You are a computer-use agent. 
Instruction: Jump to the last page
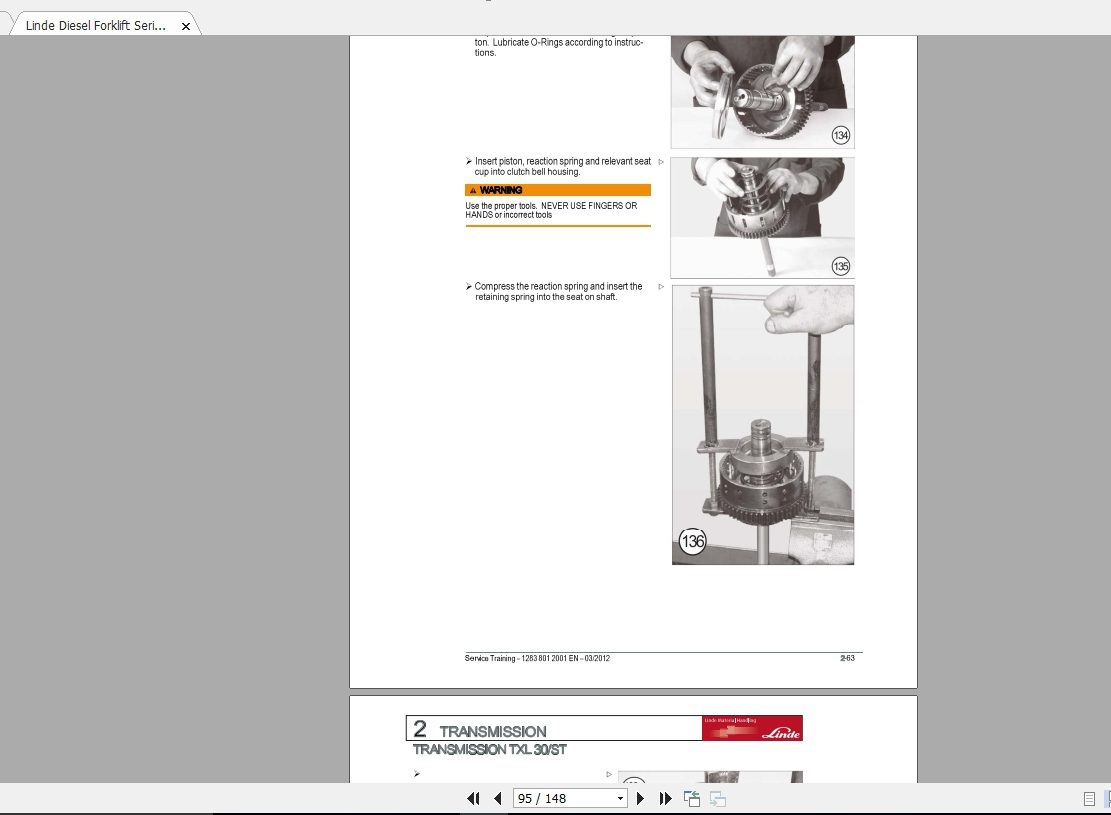(x=665, y=799)
